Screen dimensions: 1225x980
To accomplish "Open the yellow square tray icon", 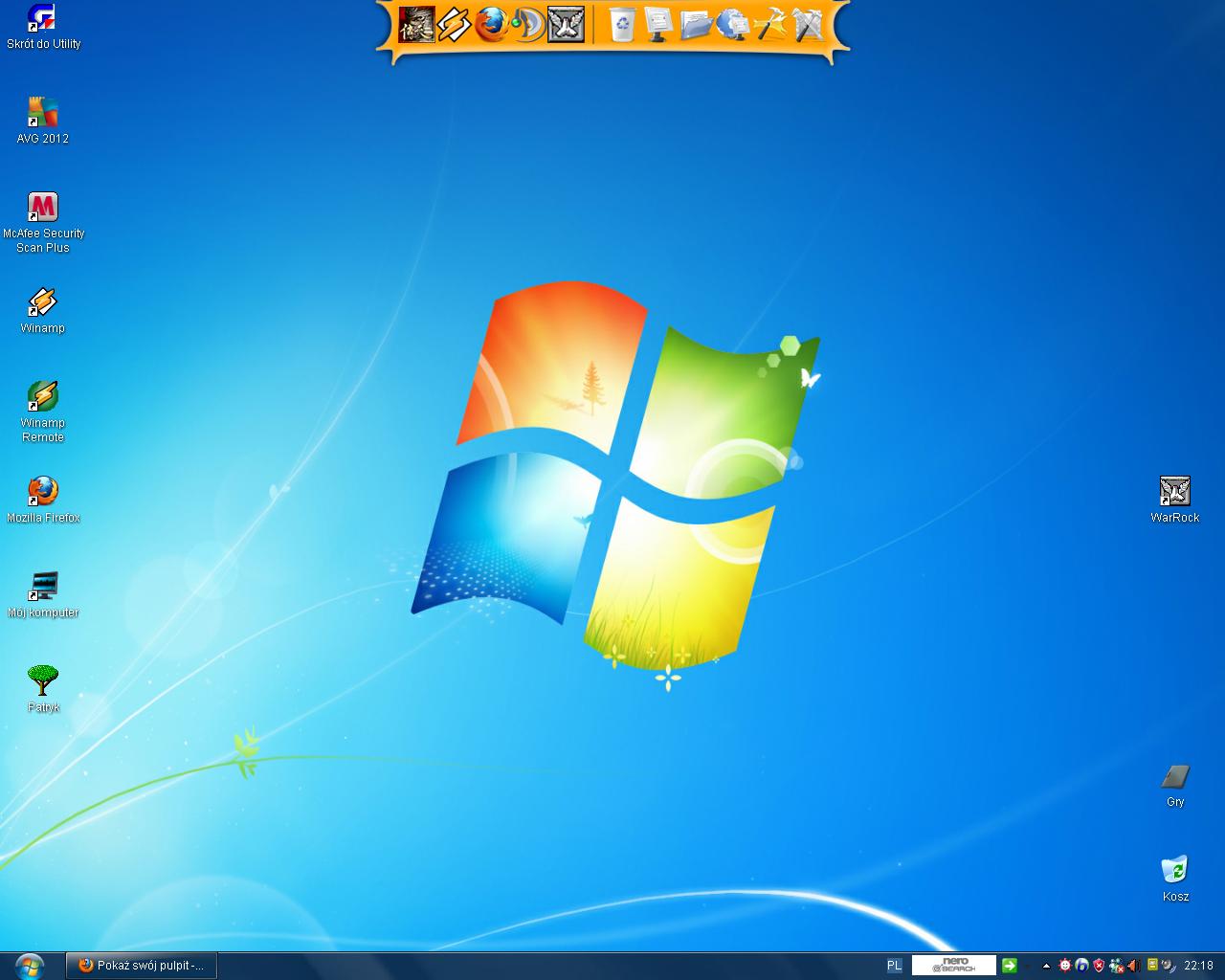I will tap(1152, 965).
